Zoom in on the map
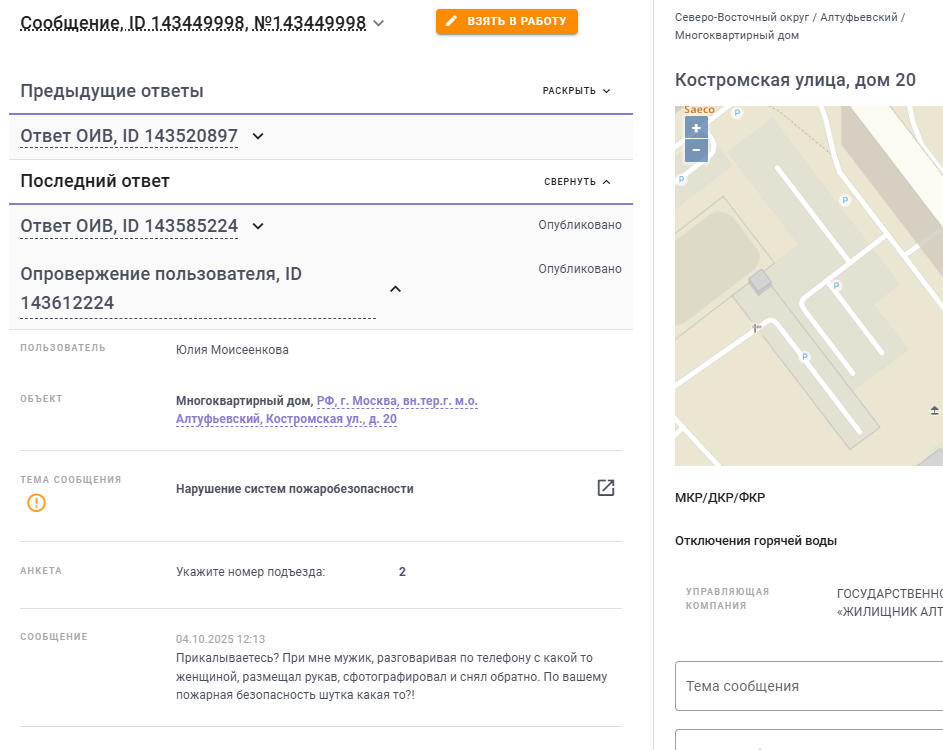 (x=696, y=127)
